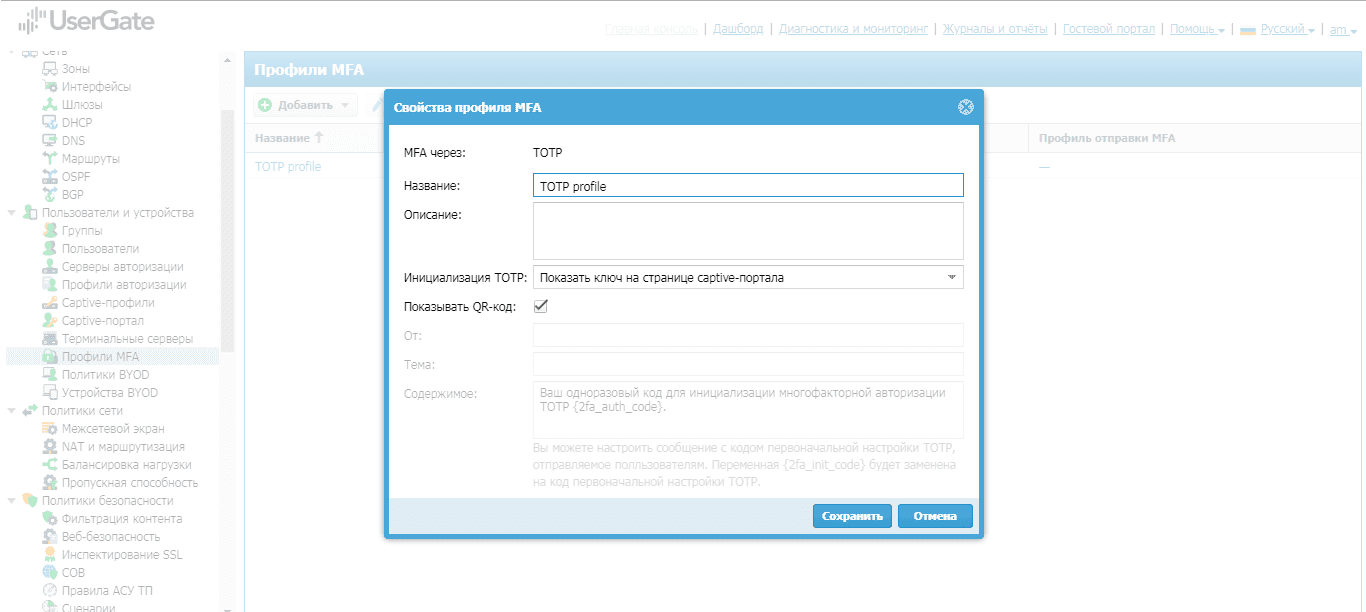Click the Межсетевой экран icon
Image resolution: width=1366 pixels, height=612 pixels.
tap(50, 429)
